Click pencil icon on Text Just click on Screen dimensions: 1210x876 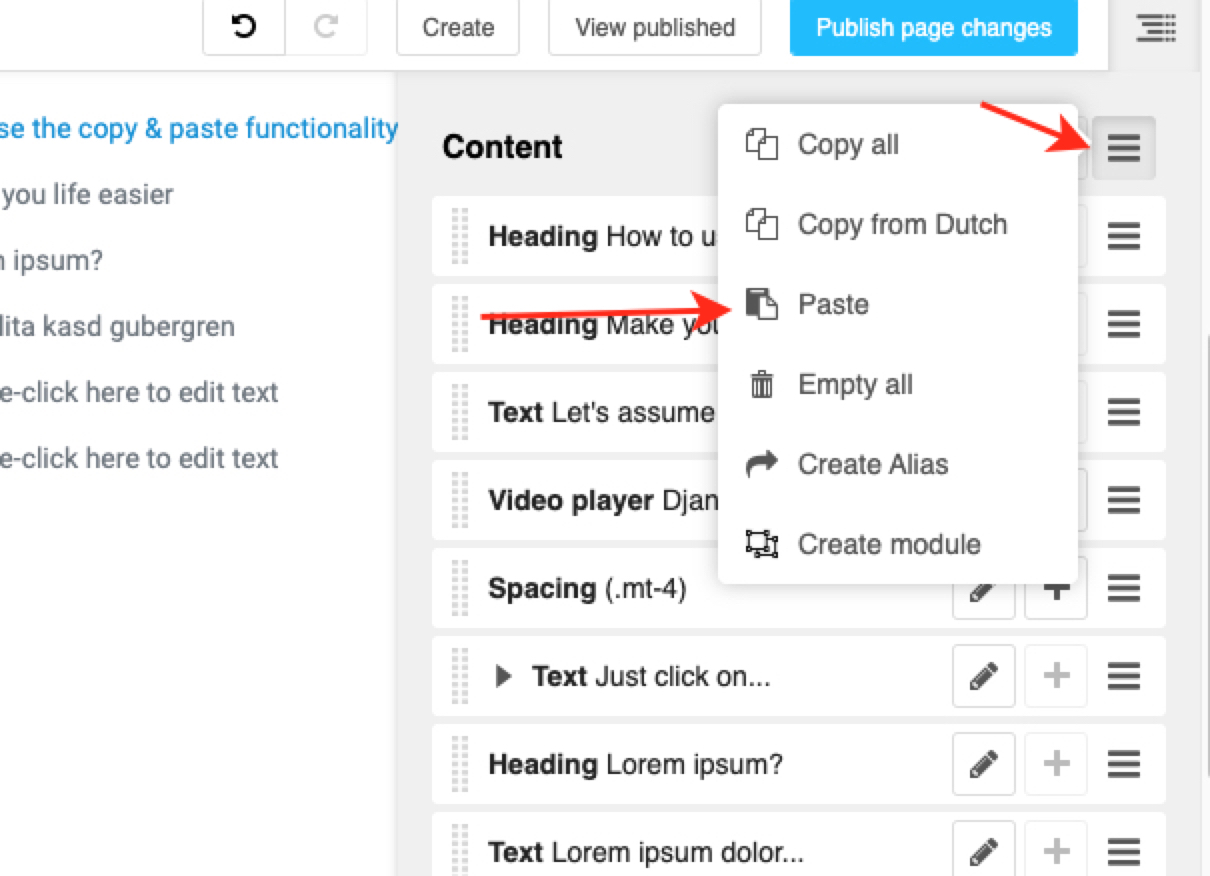click(x=983, y=677)
